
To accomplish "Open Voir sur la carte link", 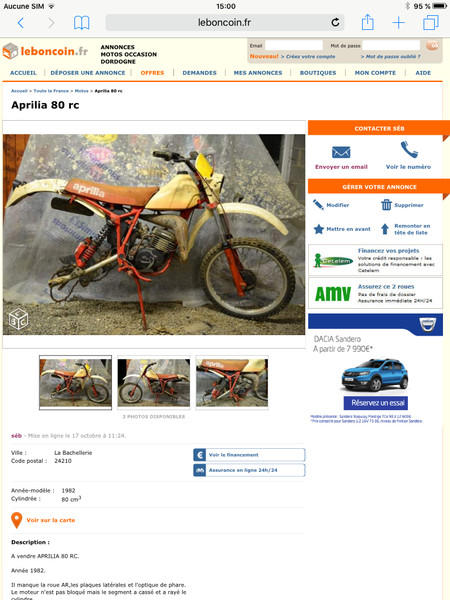I will 51,520.
